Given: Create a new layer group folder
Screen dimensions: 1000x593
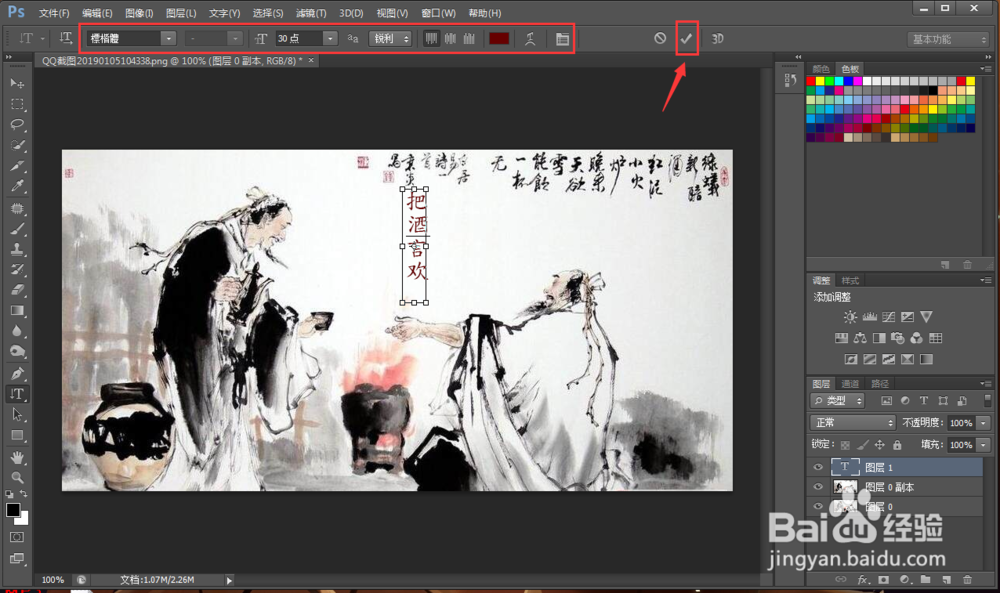Looking at the screenshot, I should coord(925,580).
